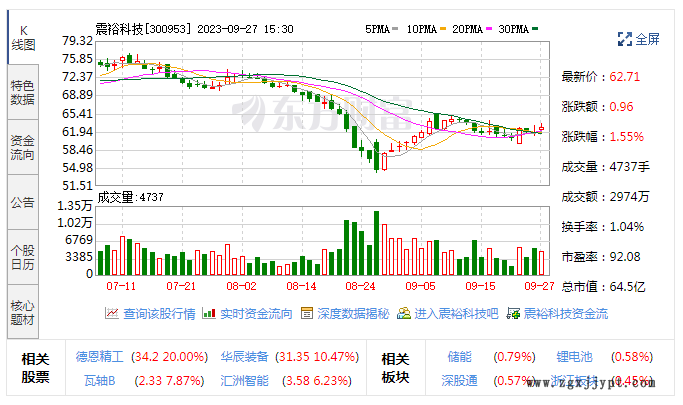683x405 pixels.
Task: Click the 涨跌额 value 0.96
Action: click(621, 107)
